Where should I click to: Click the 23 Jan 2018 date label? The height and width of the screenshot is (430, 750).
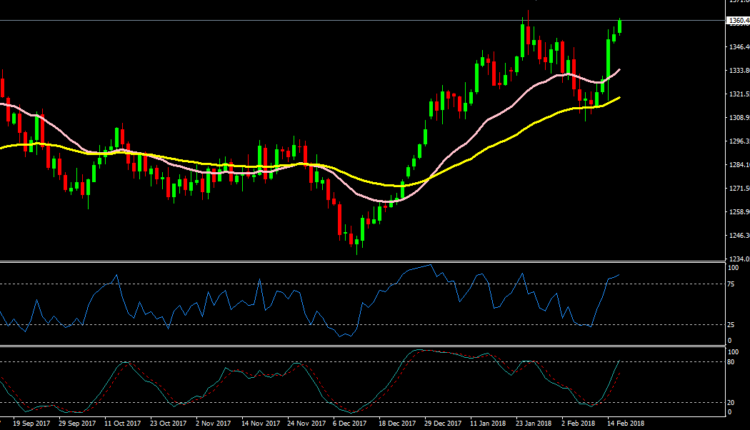532,423
